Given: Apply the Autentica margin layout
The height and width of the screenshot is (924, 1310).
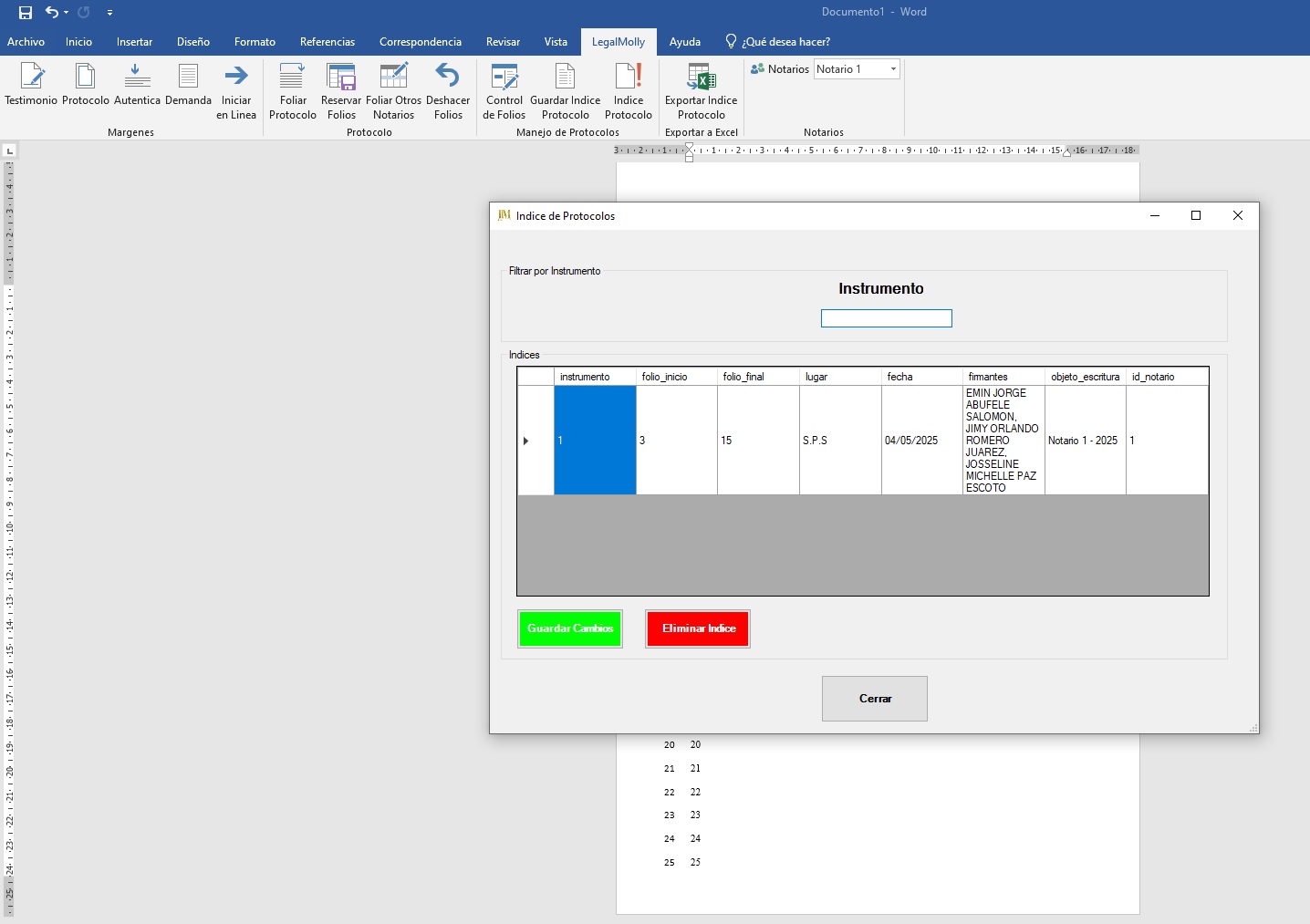Looking at the screenshot, I should (x=137, y=77).
